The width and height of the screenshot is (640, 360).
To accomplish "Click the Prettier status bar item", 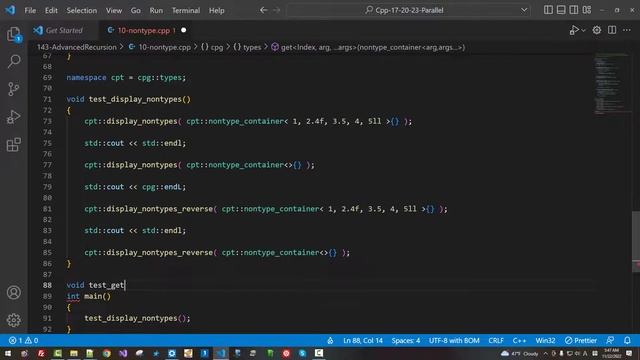I will point(581,340).
